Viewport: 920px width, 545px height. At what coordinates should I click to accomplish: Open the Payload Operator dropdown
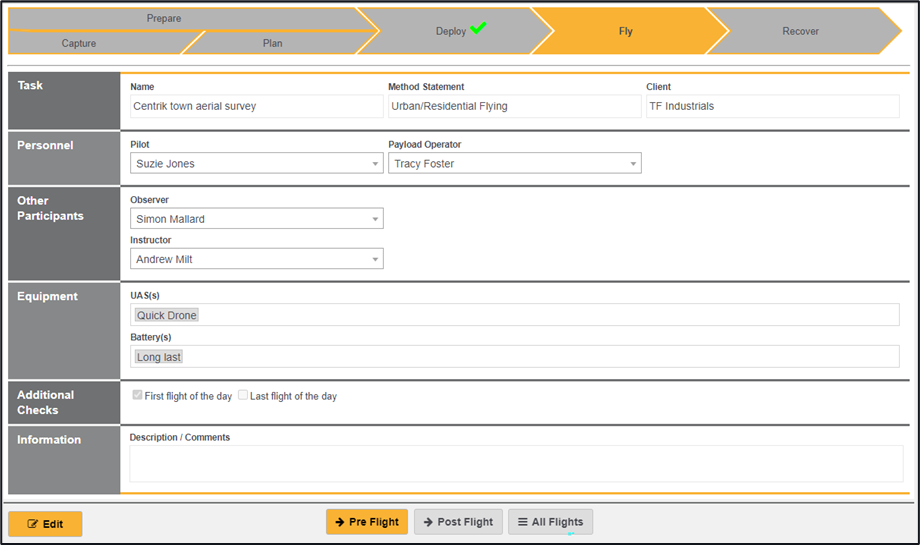pyautogui.click(x=514, y=163)
